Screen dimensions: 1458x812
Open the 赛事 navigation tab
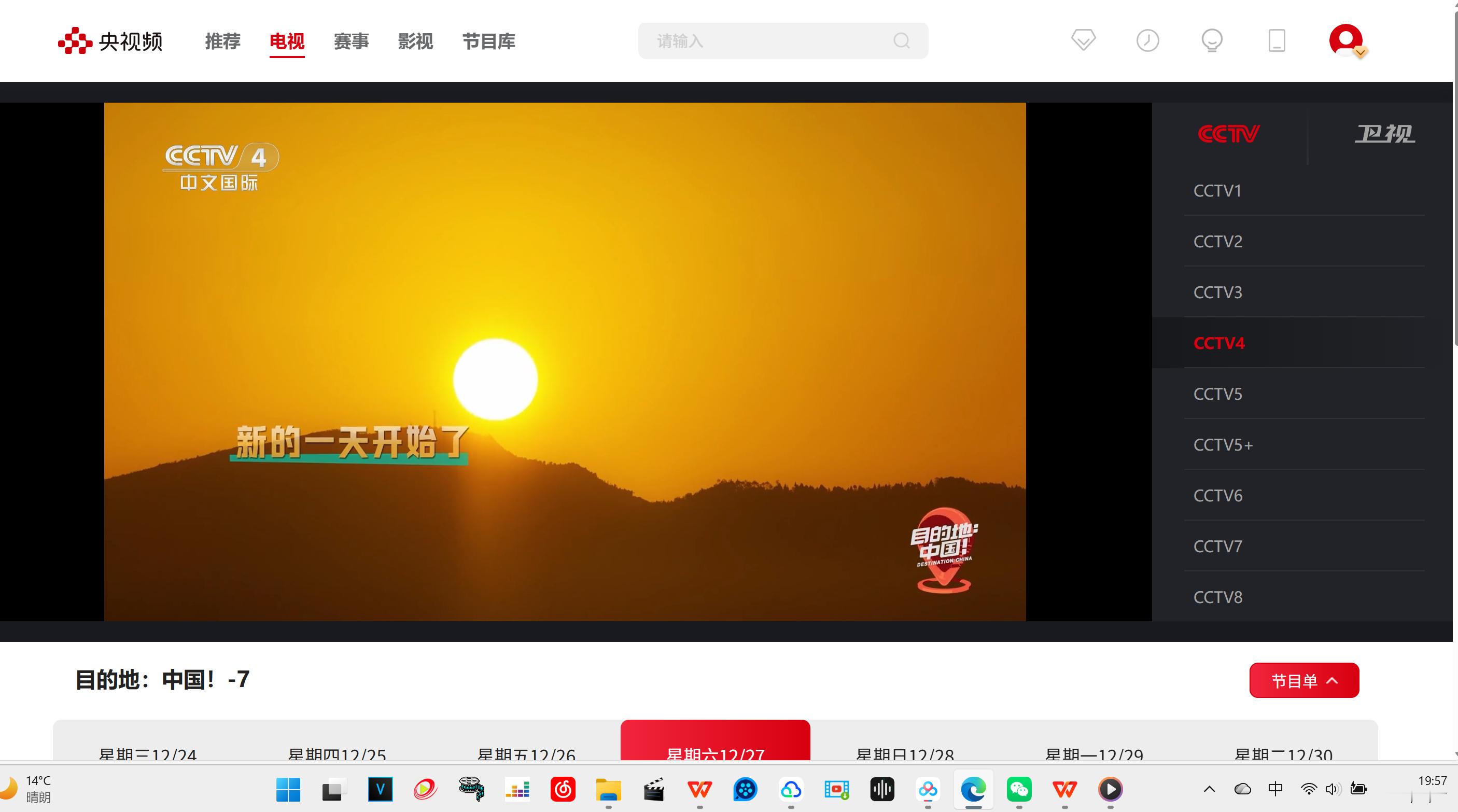coord(351,41)
